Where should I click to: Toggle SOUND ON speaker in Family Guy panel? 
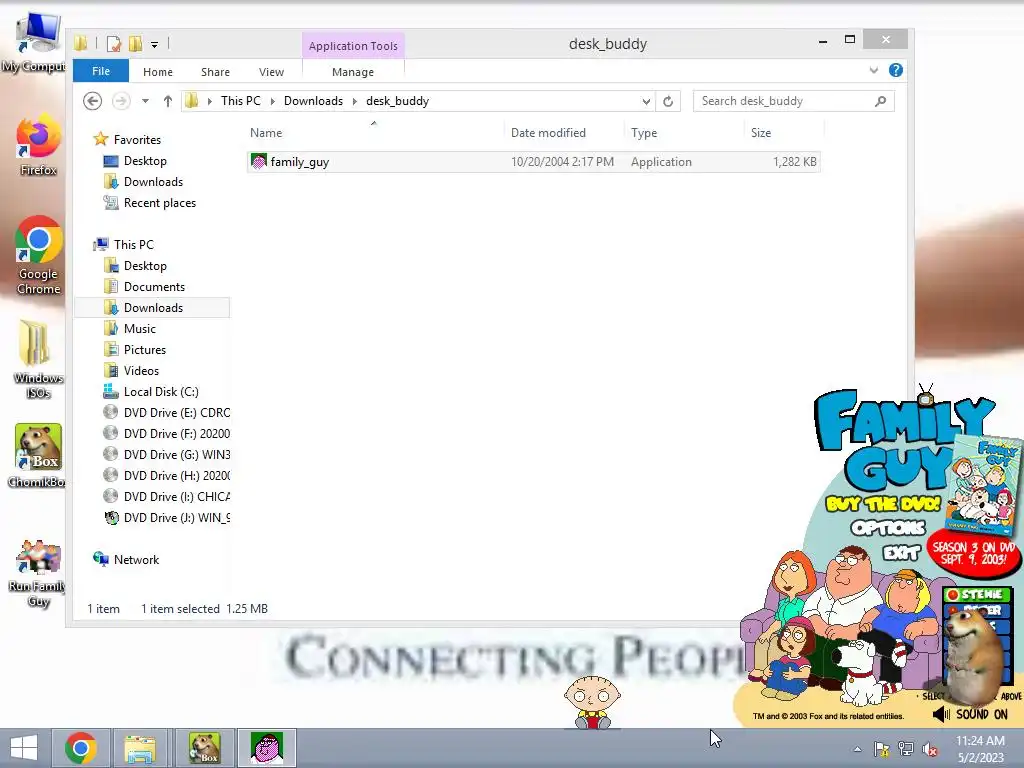[x=971, y=714]
